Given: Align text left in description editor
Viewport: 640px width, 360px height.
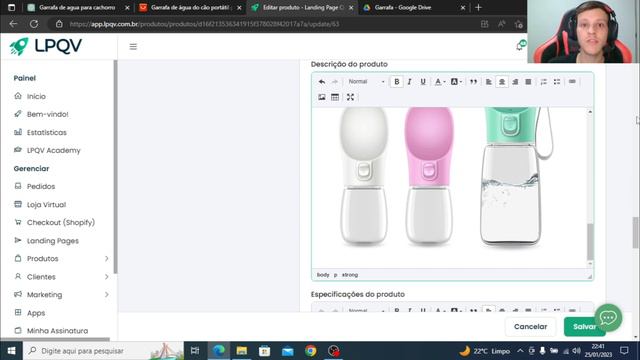Looking at the screenshot, I should point(489,82).
